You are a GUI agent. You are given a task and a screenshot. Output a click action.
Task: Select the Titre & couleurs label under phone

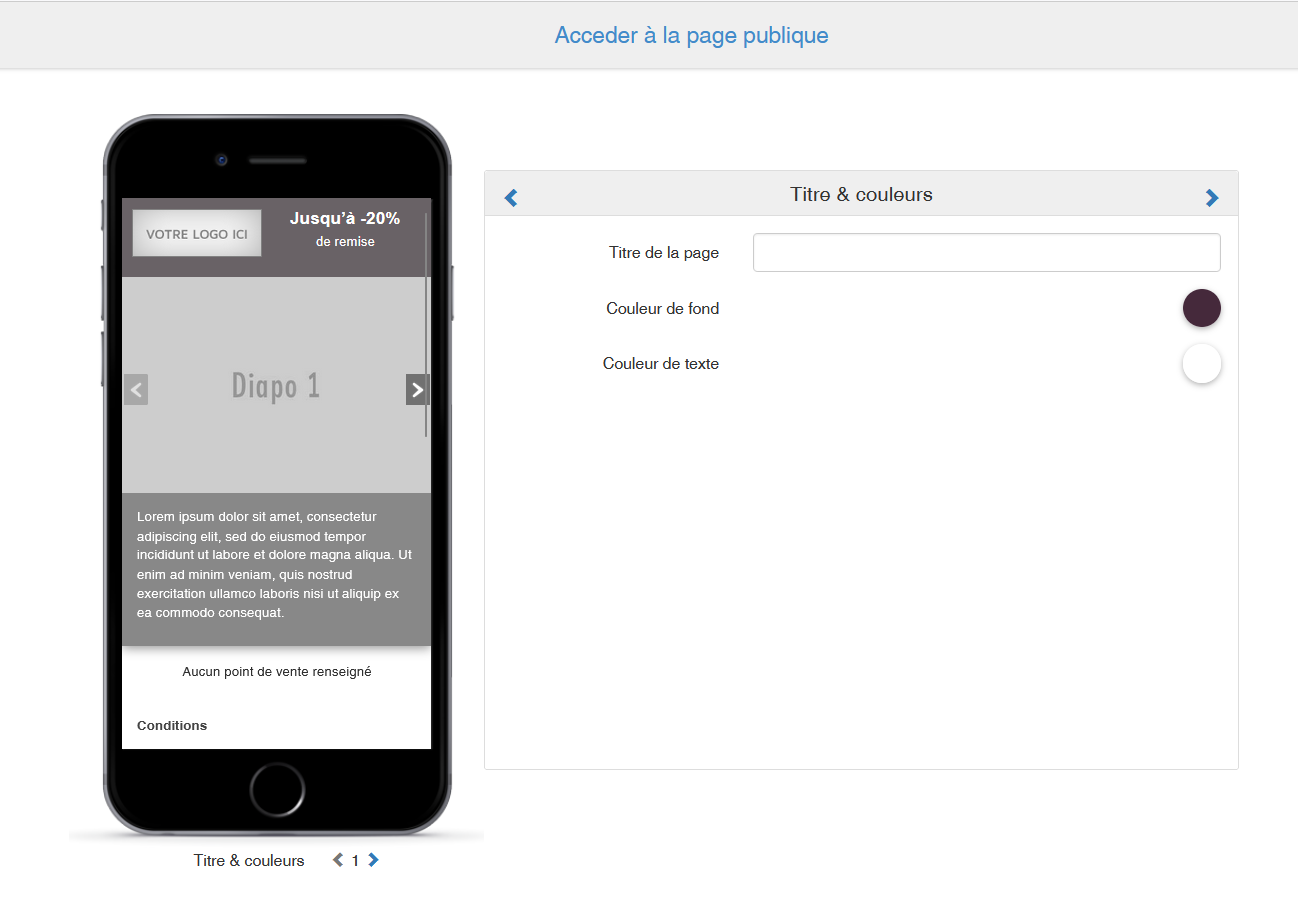pos(249,860)
